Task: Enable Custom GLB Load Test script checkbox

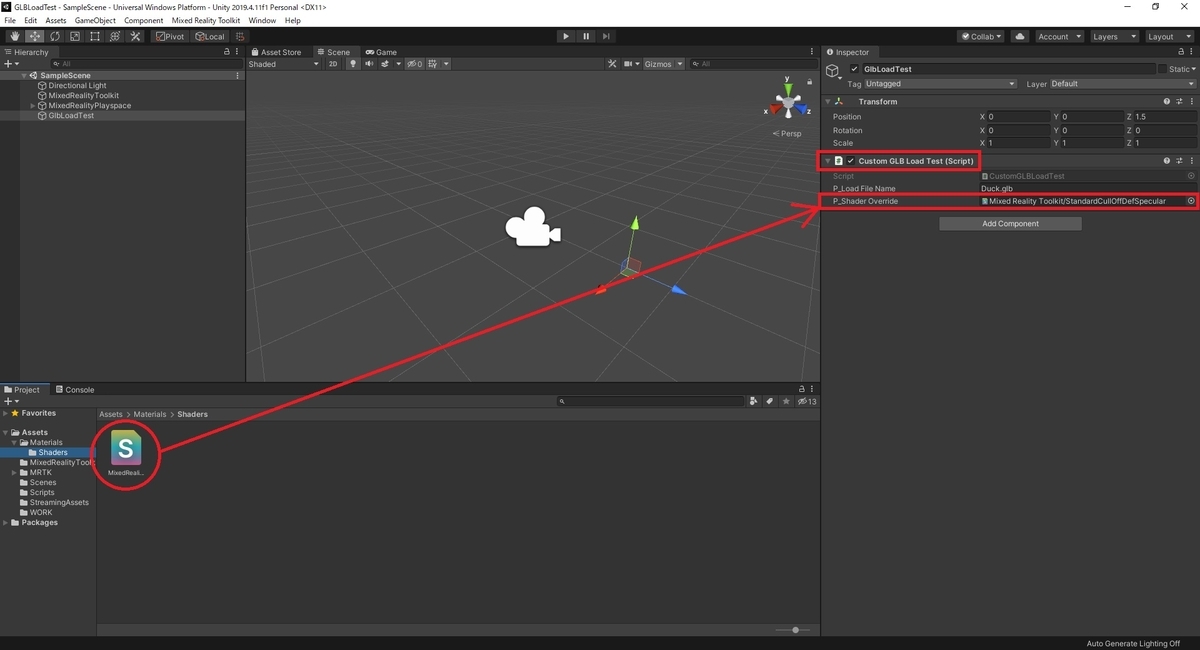Action: (x=851, y=161)
